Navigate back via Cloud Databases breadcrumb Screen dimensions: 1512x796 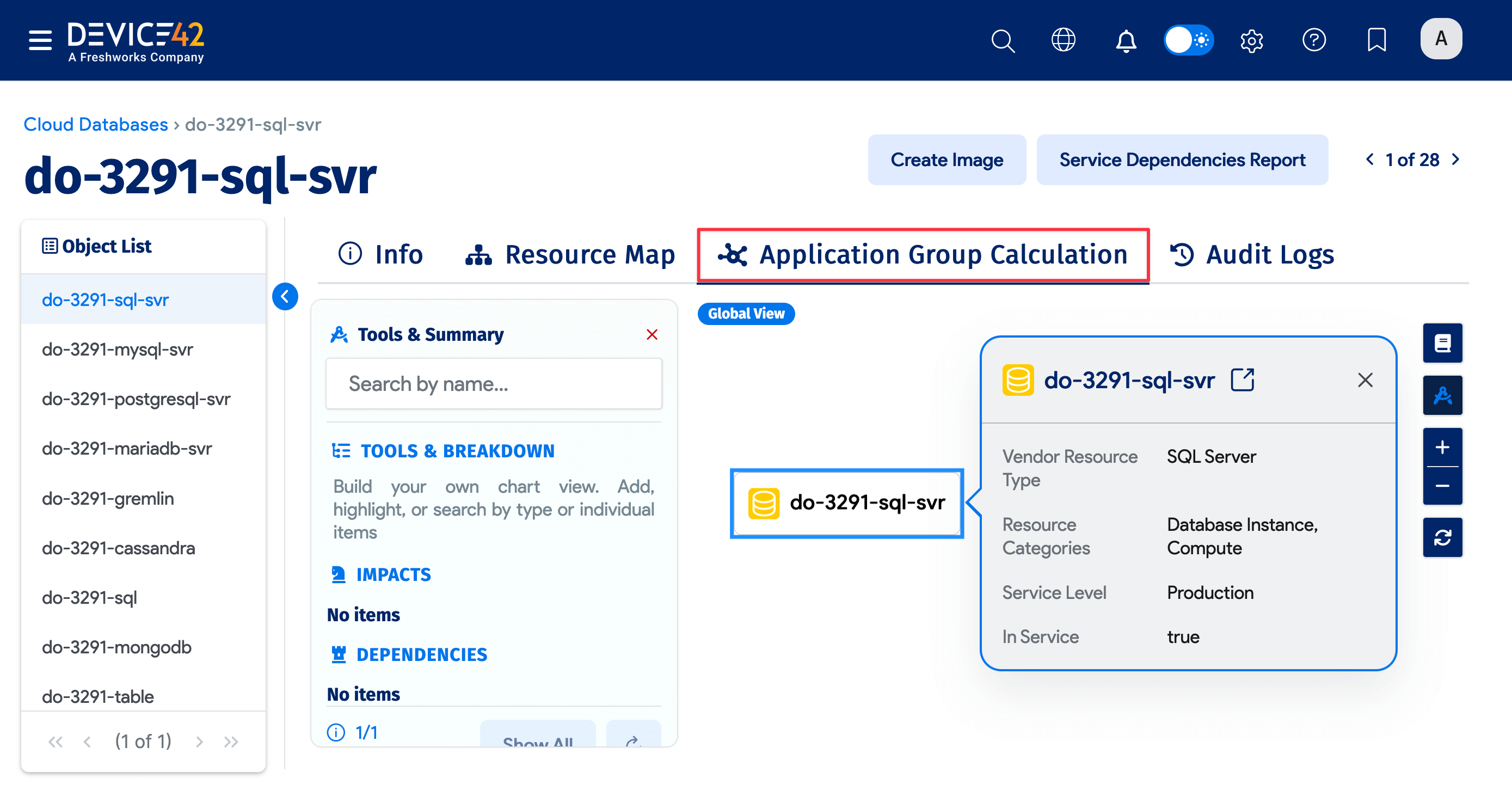coord(95,124)
